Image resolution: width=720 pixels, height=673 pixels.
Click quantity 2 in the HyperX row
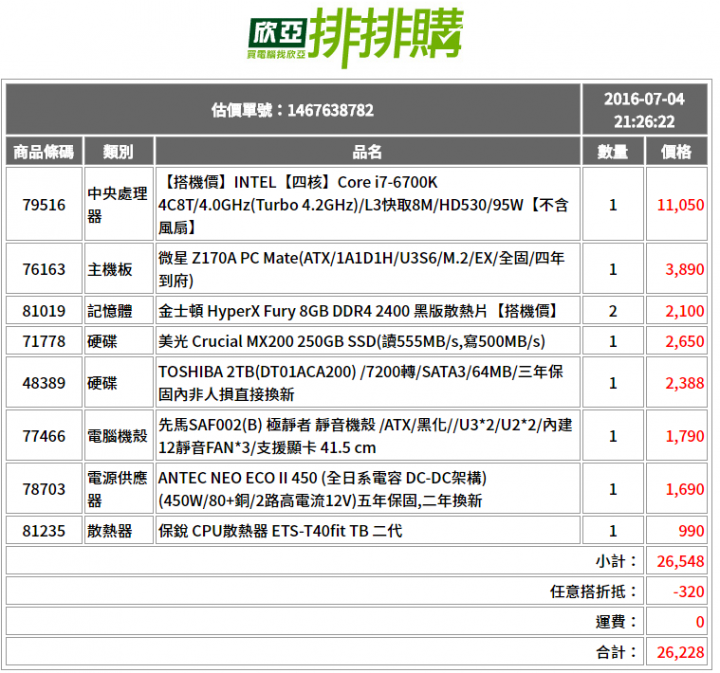click(x=613, y=311)
